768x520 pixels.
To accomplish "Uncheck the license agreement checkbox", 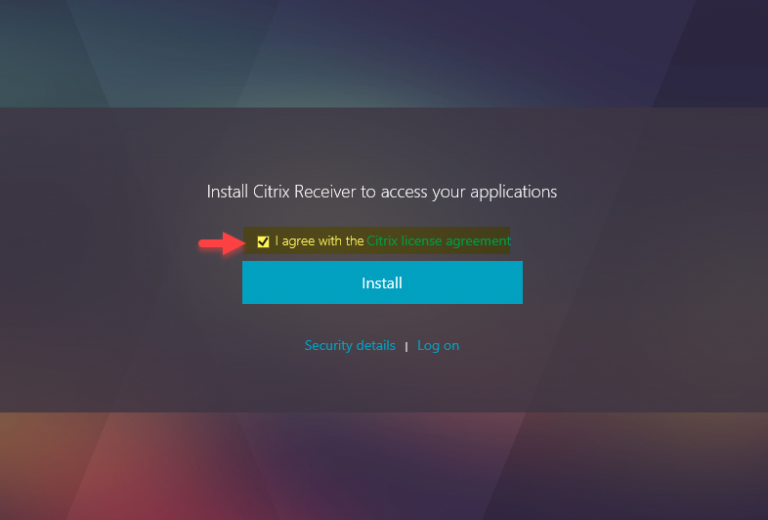I will 263,241.
